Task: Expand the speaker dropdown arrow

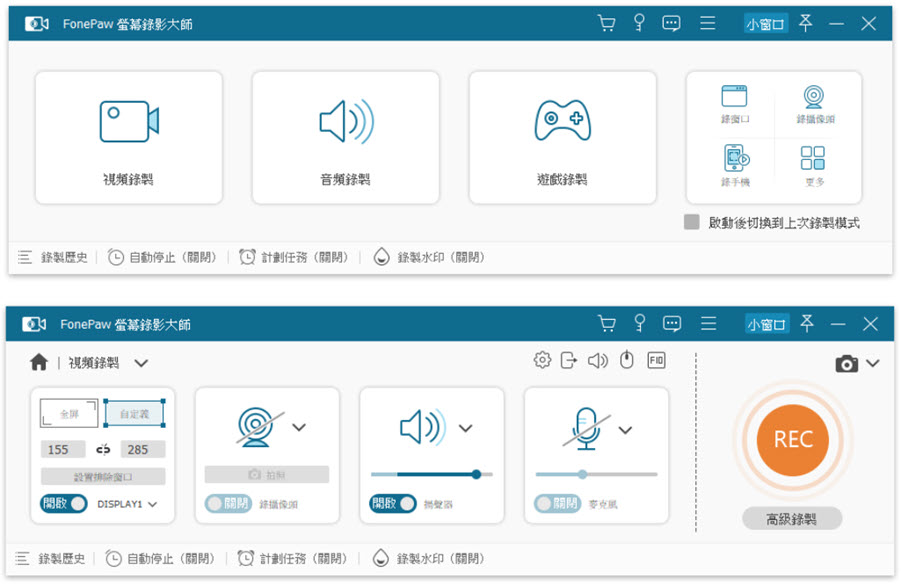Action: point(466,428)
